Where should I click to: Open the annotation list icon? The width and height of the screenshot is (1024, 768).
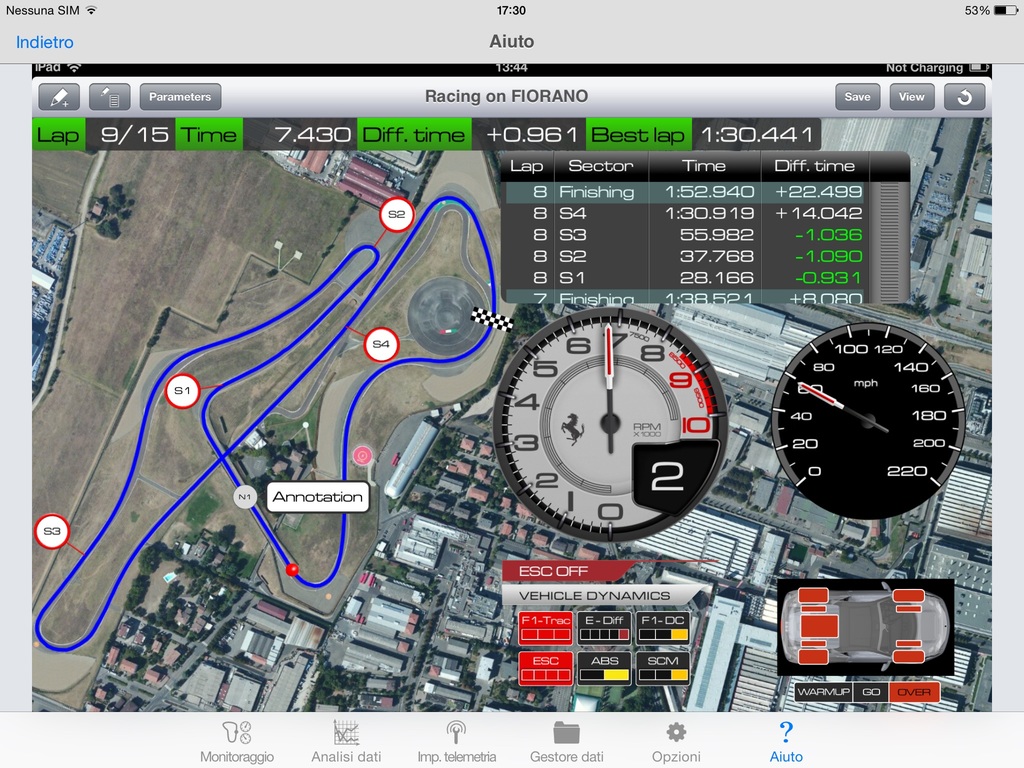(110, 97)
